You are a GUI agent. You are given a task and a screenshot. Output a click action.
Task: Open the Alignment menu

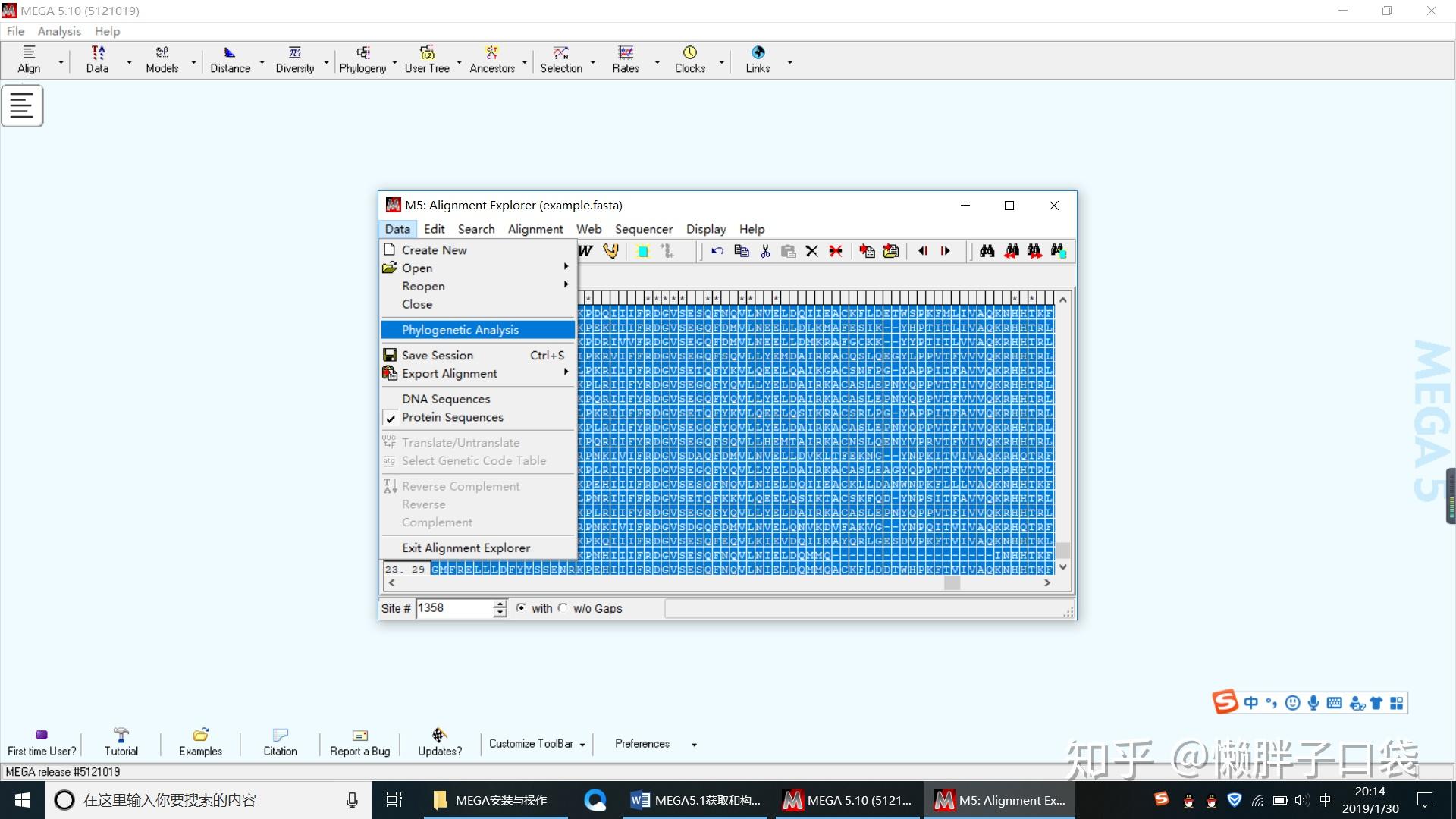[x=535, y=229]
